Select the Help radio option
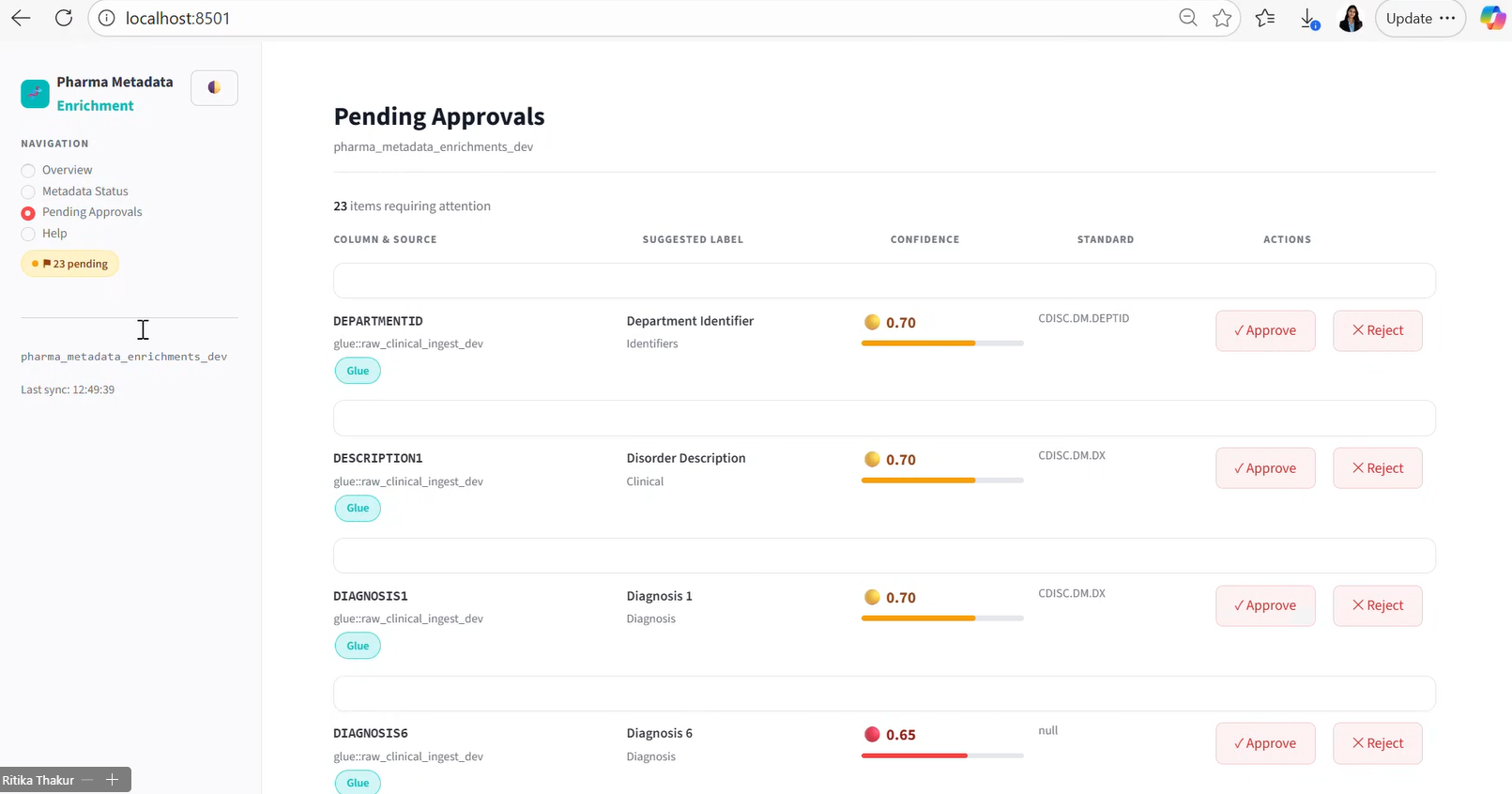1512x794 pixels. click(x=28, y=234)
